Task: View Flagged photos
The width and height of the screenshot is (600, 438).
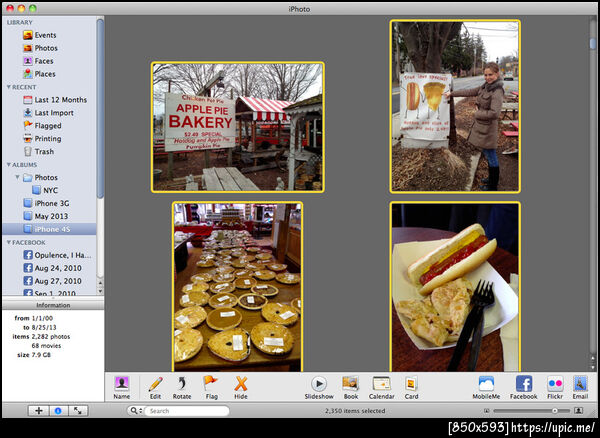Action: 42,126
